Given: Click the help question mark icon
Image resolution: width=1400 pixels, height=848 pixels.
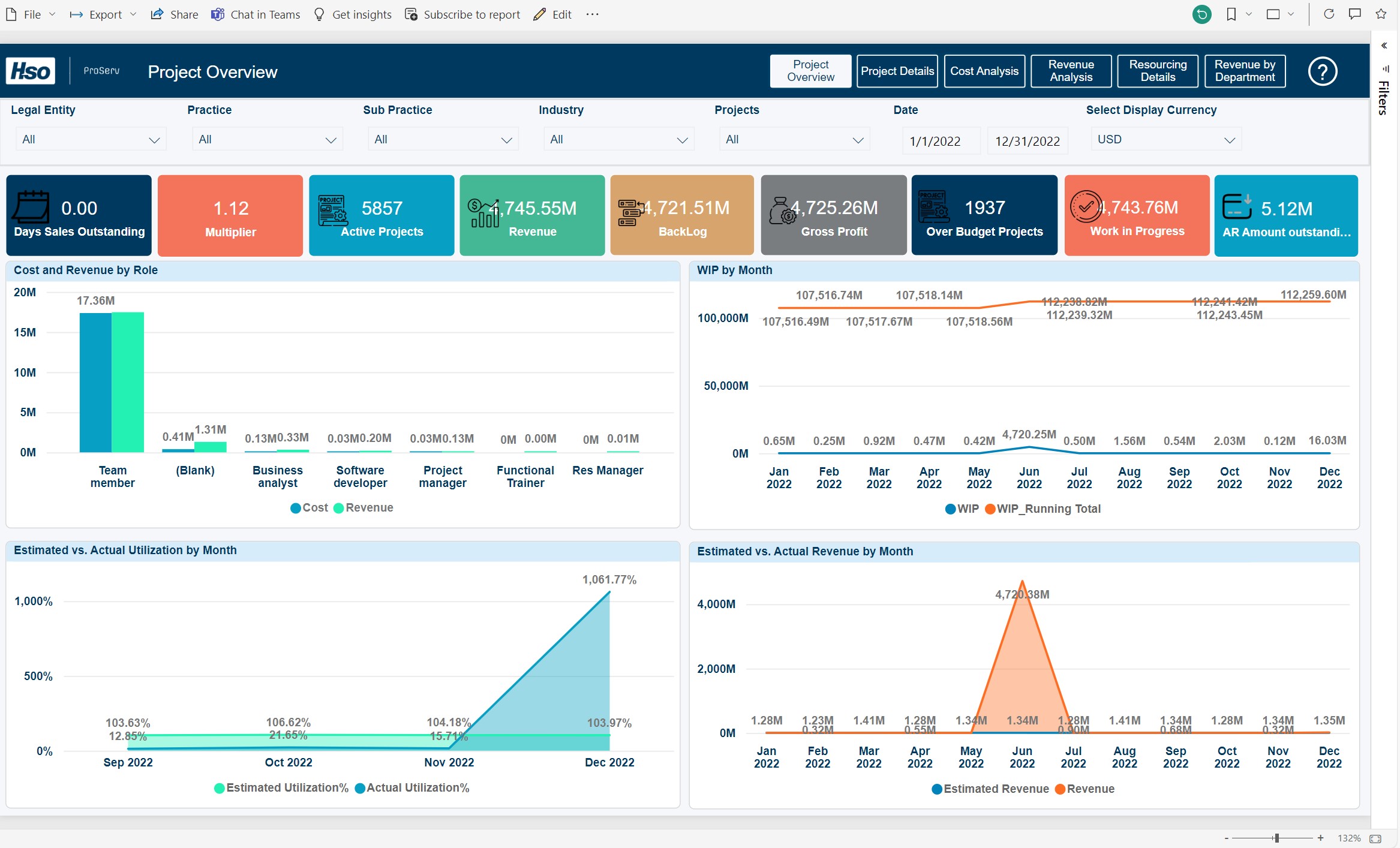Looking at the screenshot, I should 1322,71.
